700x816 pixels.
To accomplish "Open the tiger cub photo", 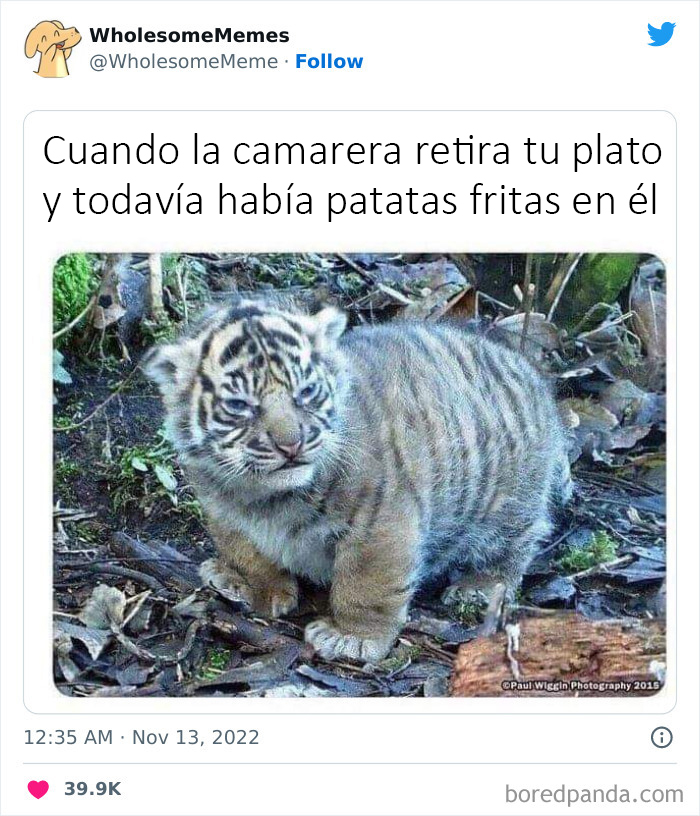I will coord(359,475).
